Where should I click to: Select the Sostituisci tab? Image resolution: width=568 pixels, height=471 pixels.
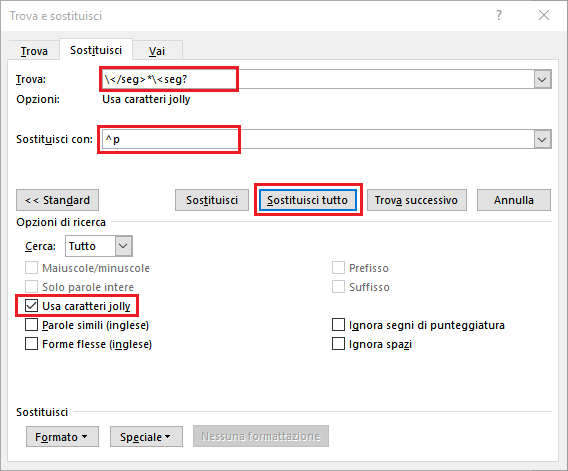click(x=96, y=50)
